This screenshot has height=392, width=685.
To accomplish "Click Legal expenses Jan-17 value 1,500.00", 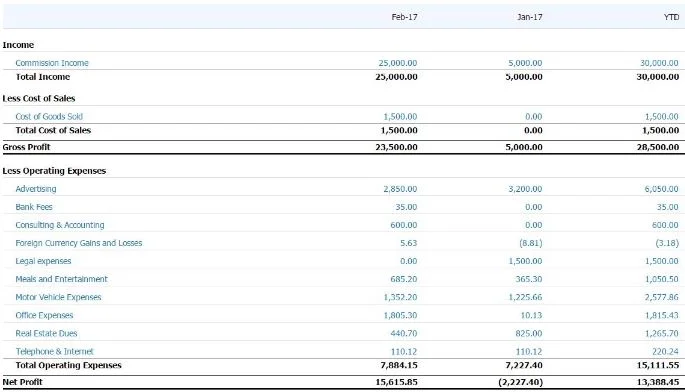I will [525, 261].
